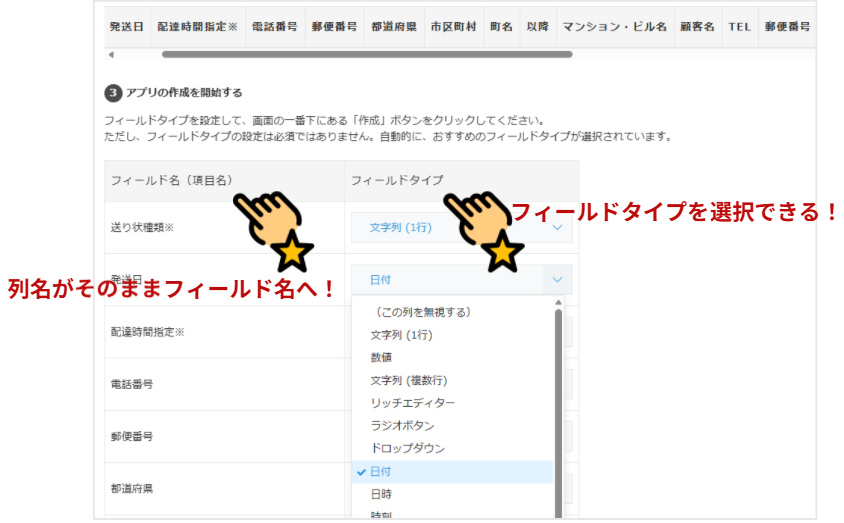Pick 日時 from the field type list

pyautogui.click(x=381, y=494)
